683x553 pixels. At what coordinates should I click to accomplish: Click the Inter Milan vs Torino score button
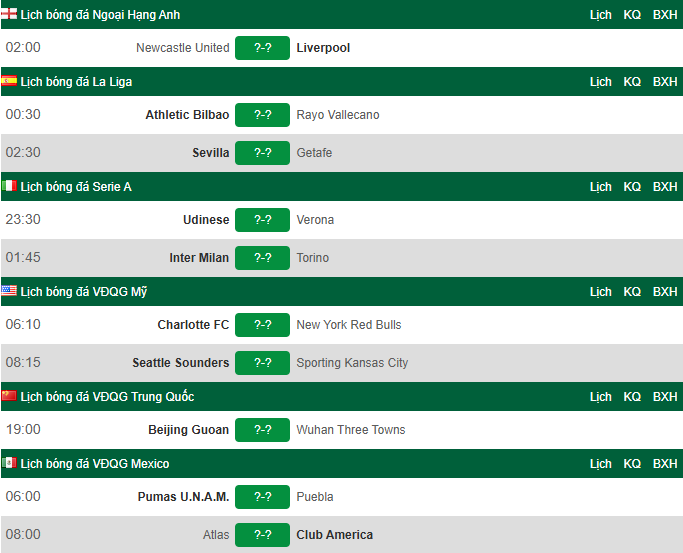click(262, 258)
